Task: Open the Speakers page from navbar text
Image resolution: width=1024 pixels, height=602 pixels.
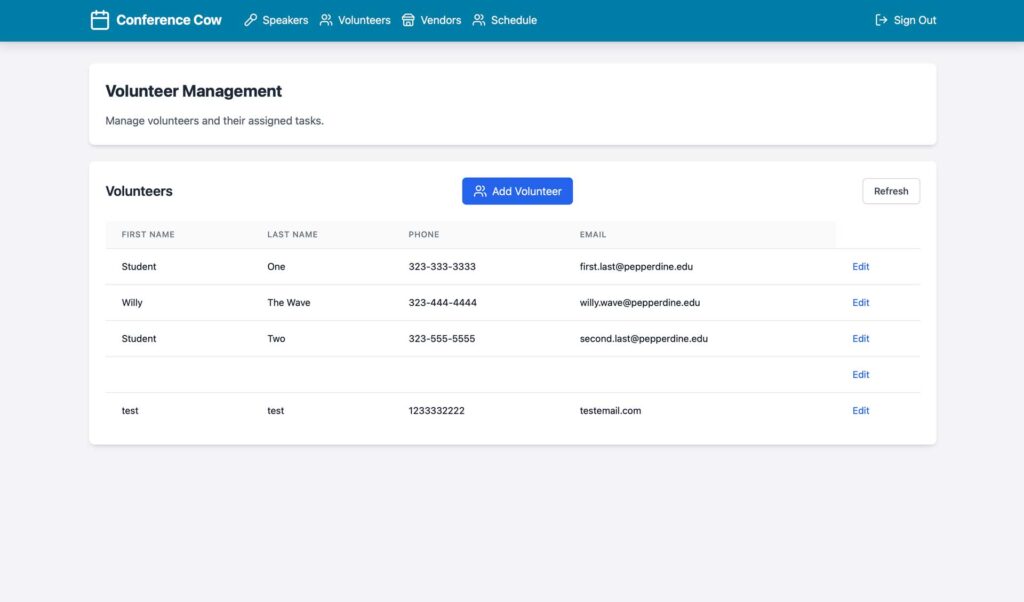Action: coord(285,20)
